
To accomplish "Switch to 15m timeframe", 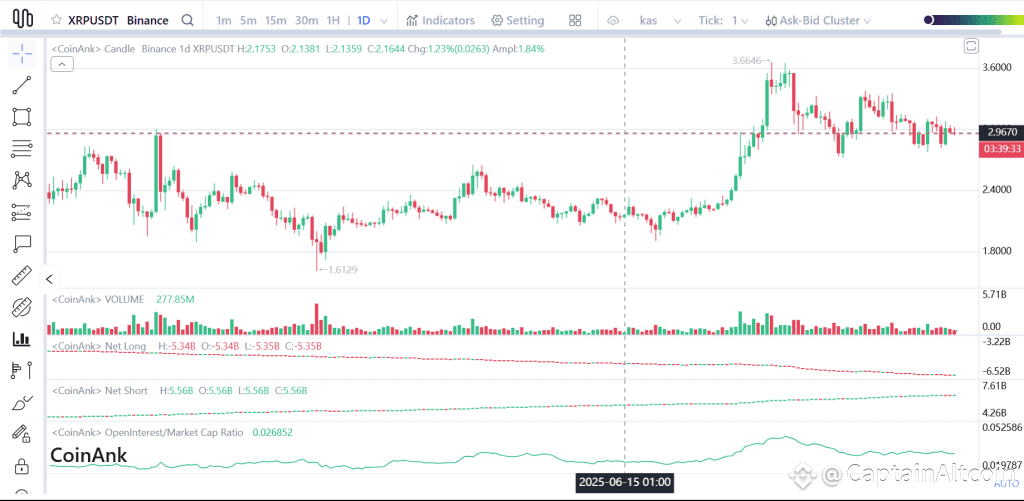I will click(276, 20).
